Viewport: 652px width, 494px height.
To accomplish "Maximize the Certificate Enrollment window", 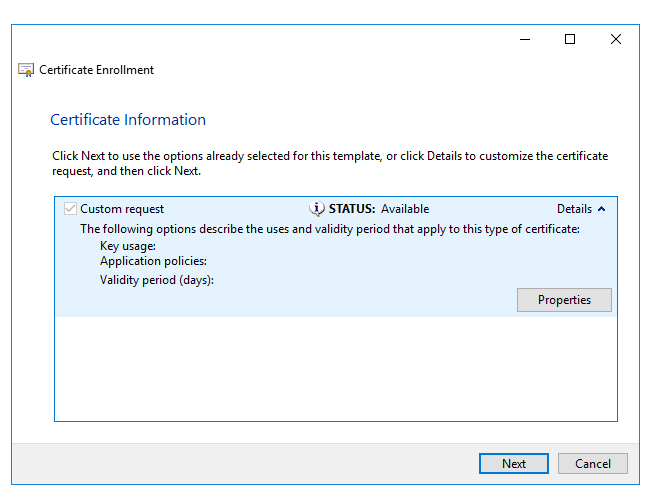I will click(570, 39).
